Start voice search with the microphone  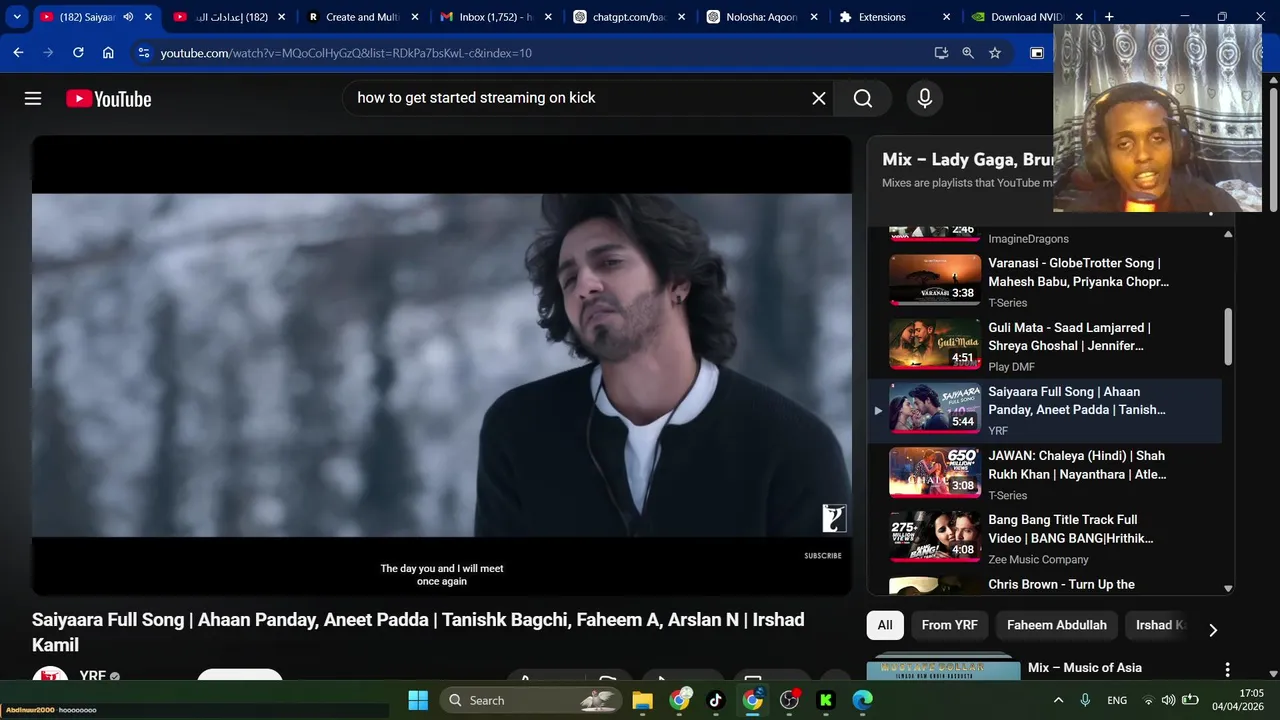pyautogui.click(x=925, y=98)
